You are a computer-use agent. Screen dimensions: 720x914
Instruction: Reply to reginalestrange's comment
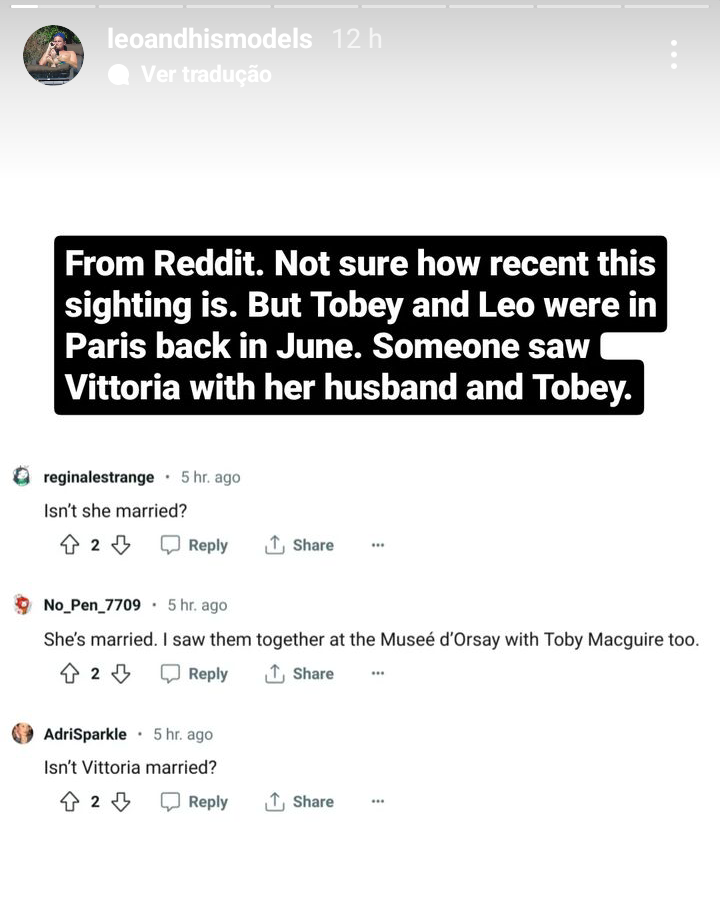195,545
